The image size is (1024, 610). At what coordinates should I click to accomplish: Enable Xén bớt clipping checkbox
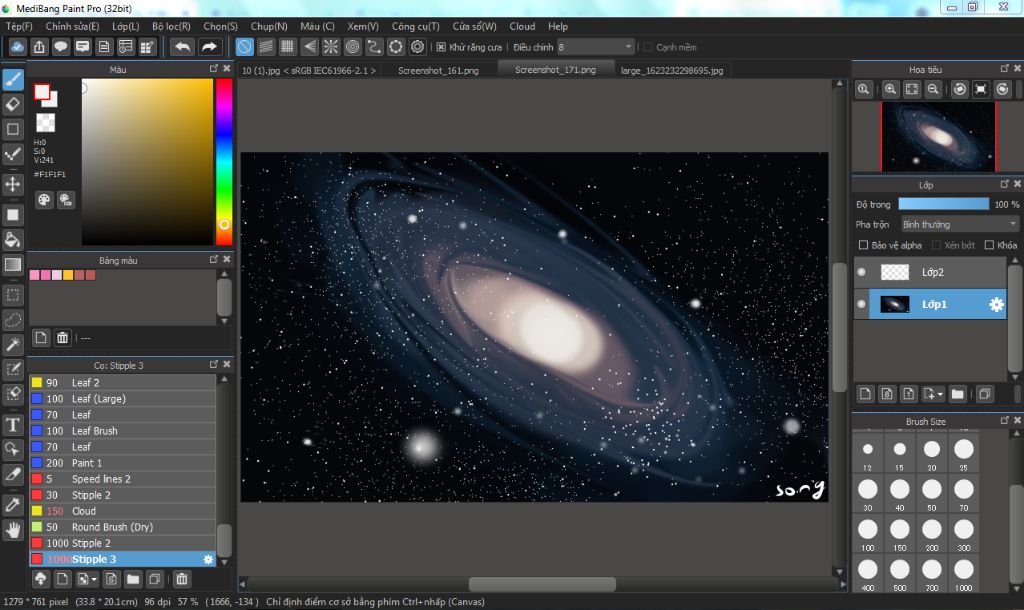(936, 245)
